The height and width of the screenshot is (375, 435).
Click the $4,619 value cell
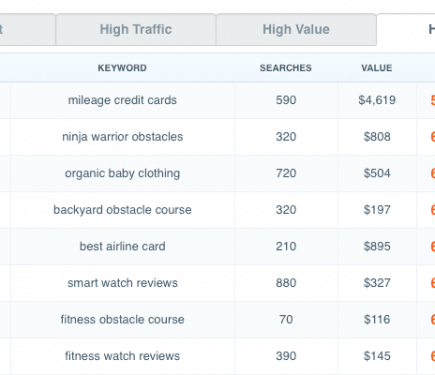[377, 100]
